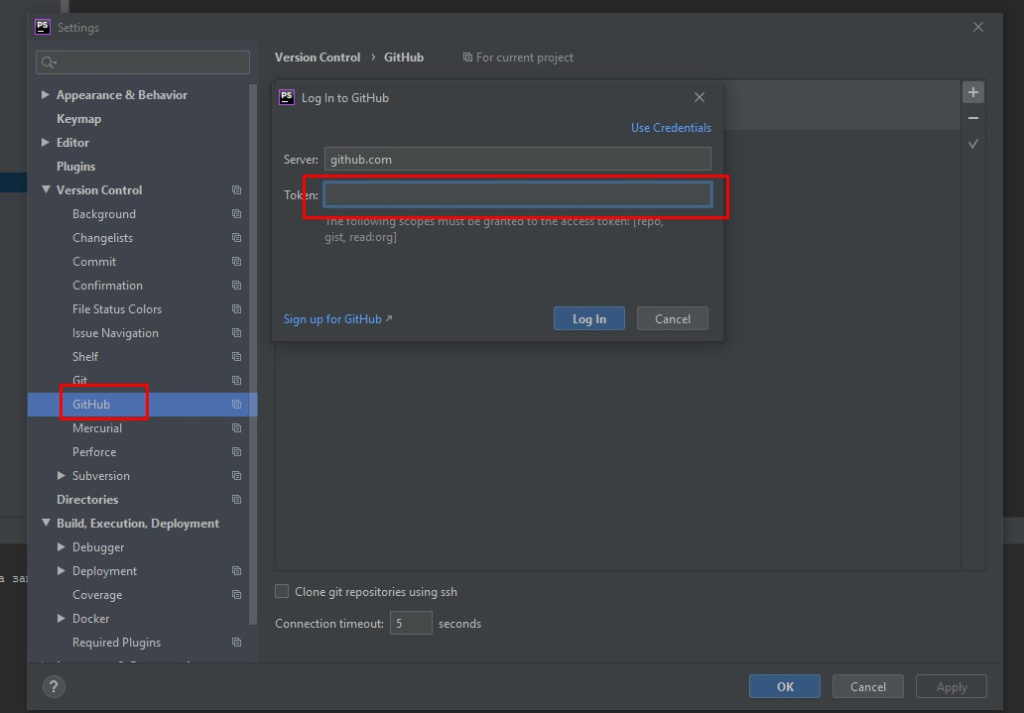Click the project-level icon beside Issue Navigation

click(236, 333)
